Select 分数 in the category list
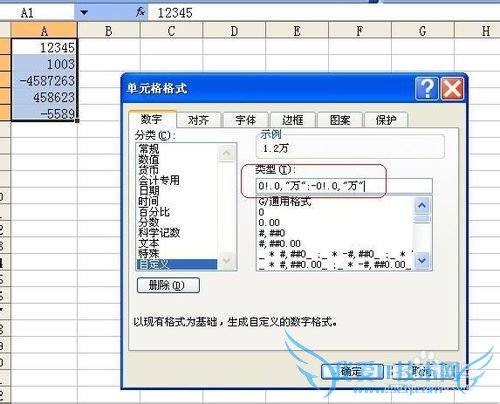The height and width of the screenshot is (404, 500). click(x=177, y=222)
